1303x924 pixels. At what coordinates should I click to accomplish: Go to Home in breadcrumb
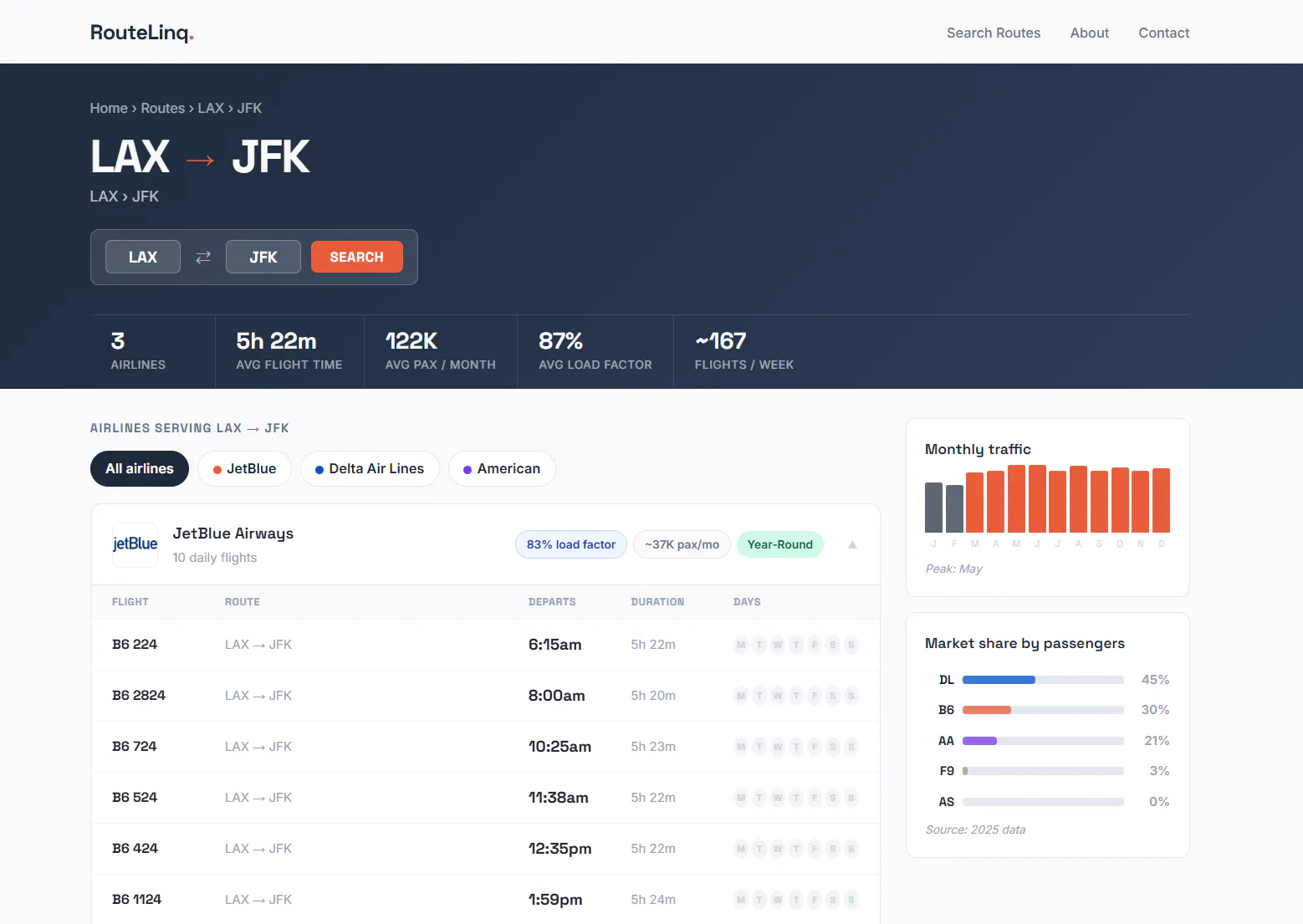[x=109, y=109]
